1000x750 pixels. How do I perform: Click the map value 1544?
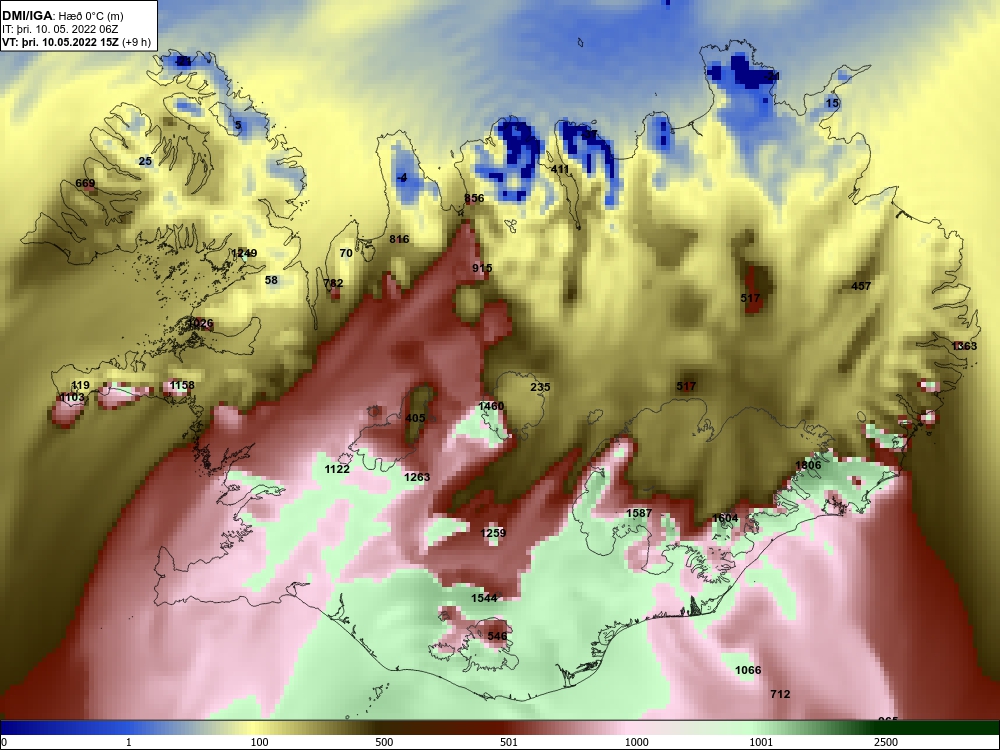(x=484, y=598)
